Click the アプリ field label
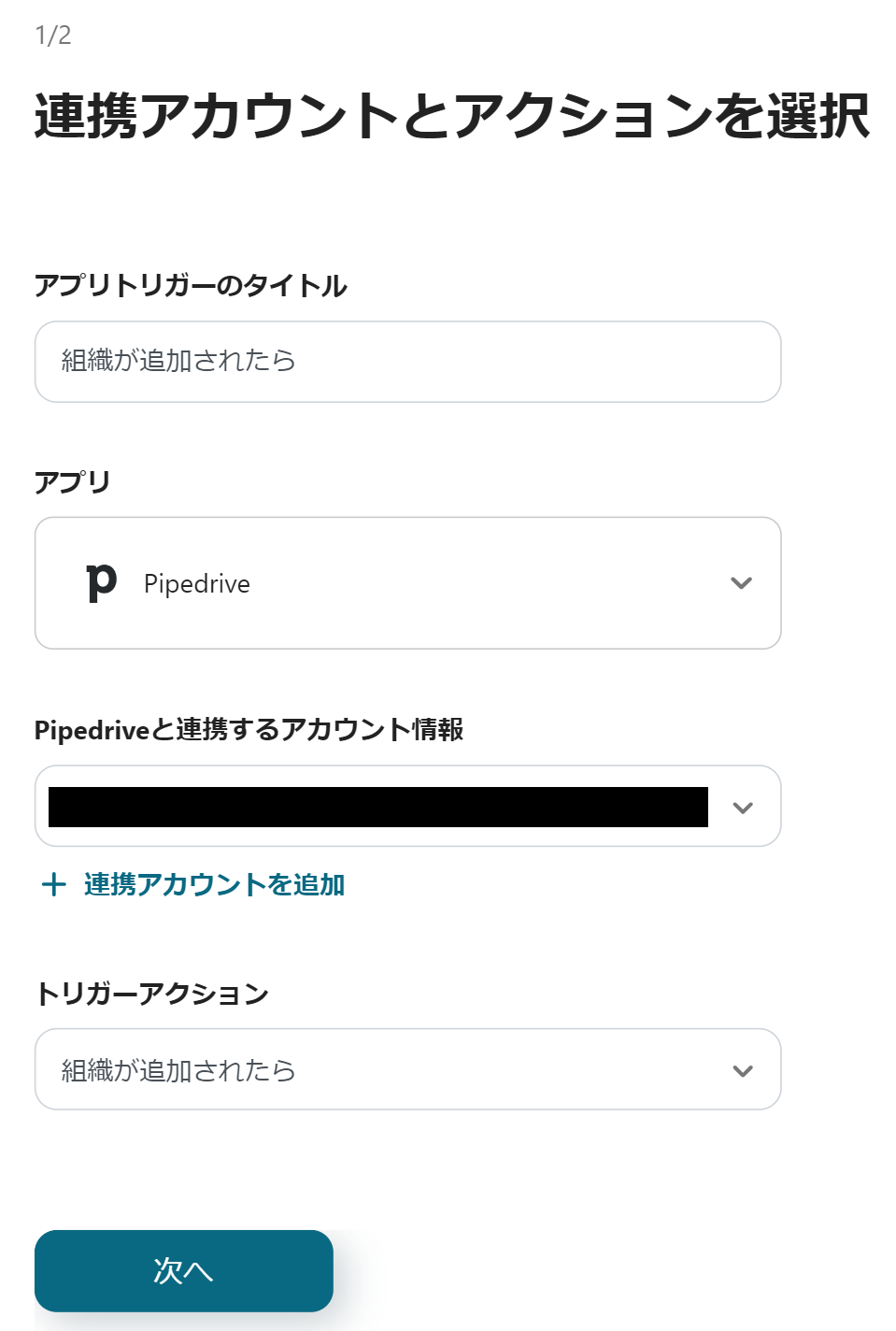This screenshot has height=1331, width=896. 73,482
